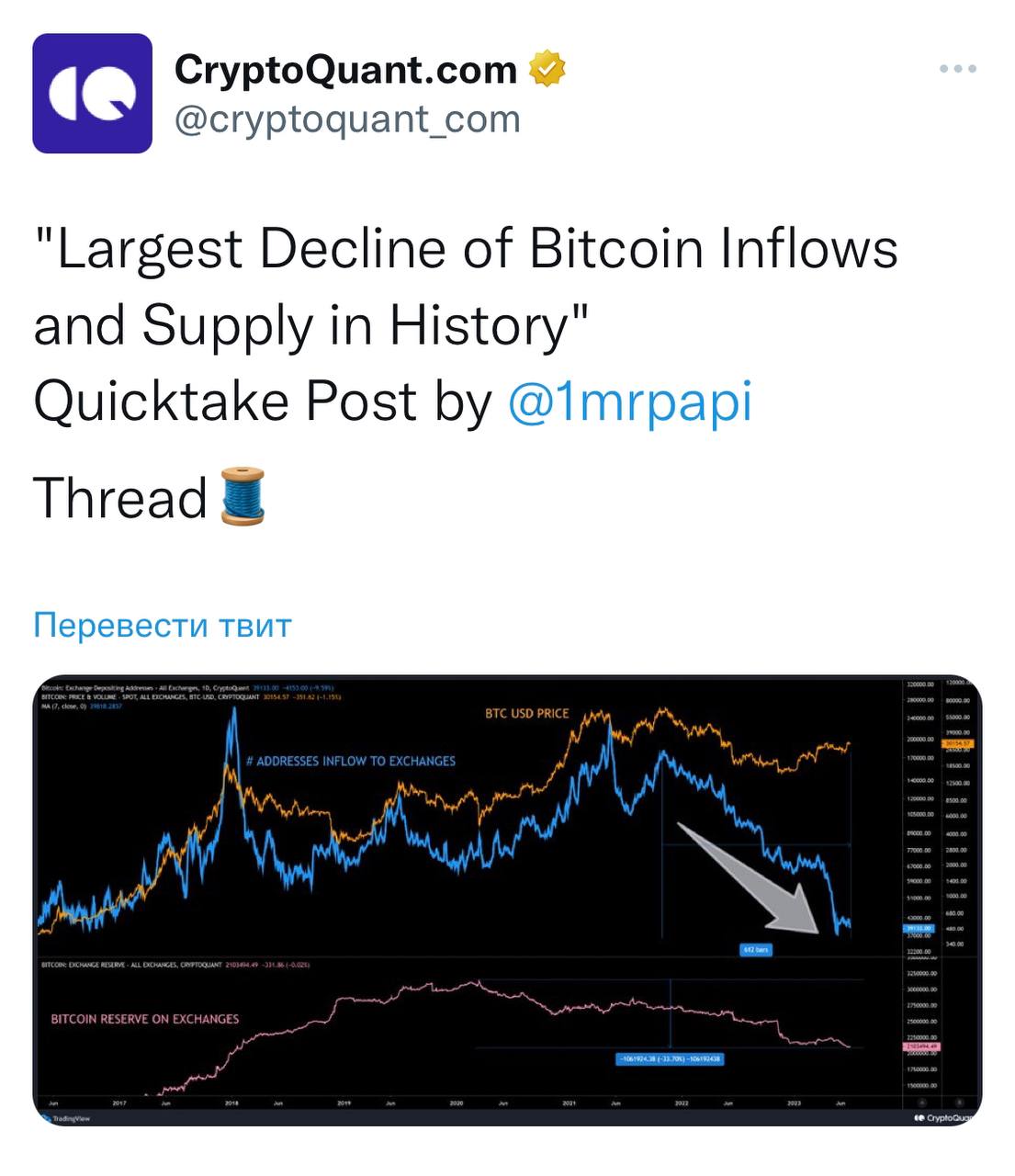Click the gold verified badge
1015x1176 pixels.
pos(547,69)
